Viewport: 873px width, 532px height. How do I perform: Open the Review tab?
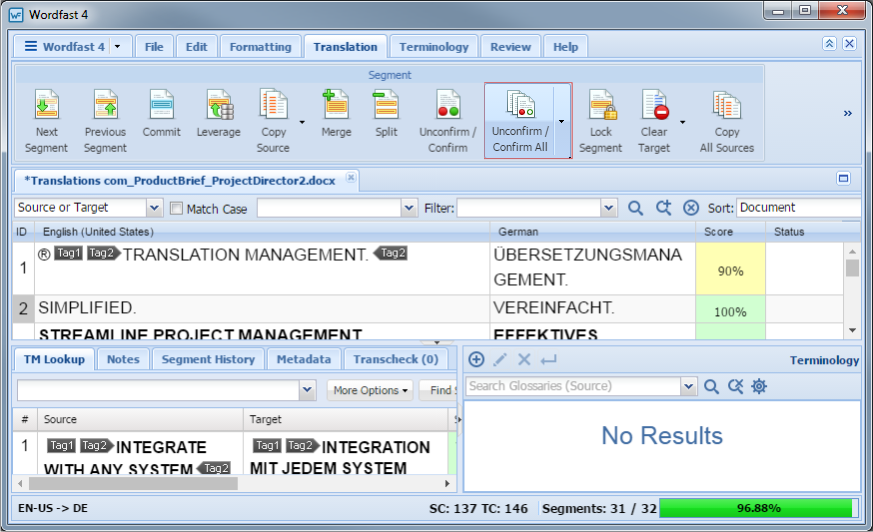click(511, 47)
